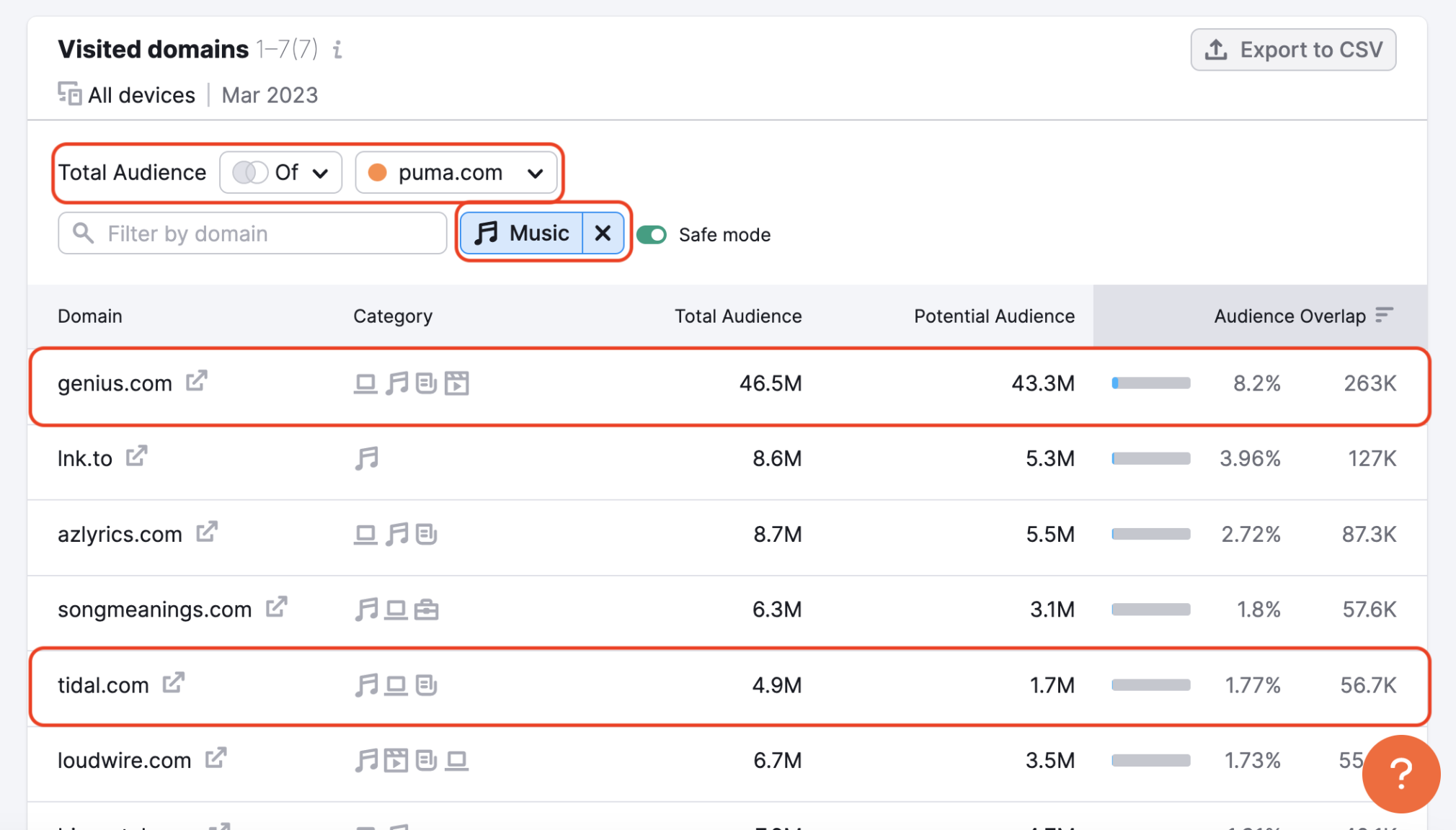
Task: Click briefcase category icon in songmeanings.com row
Action: (426, 610)
